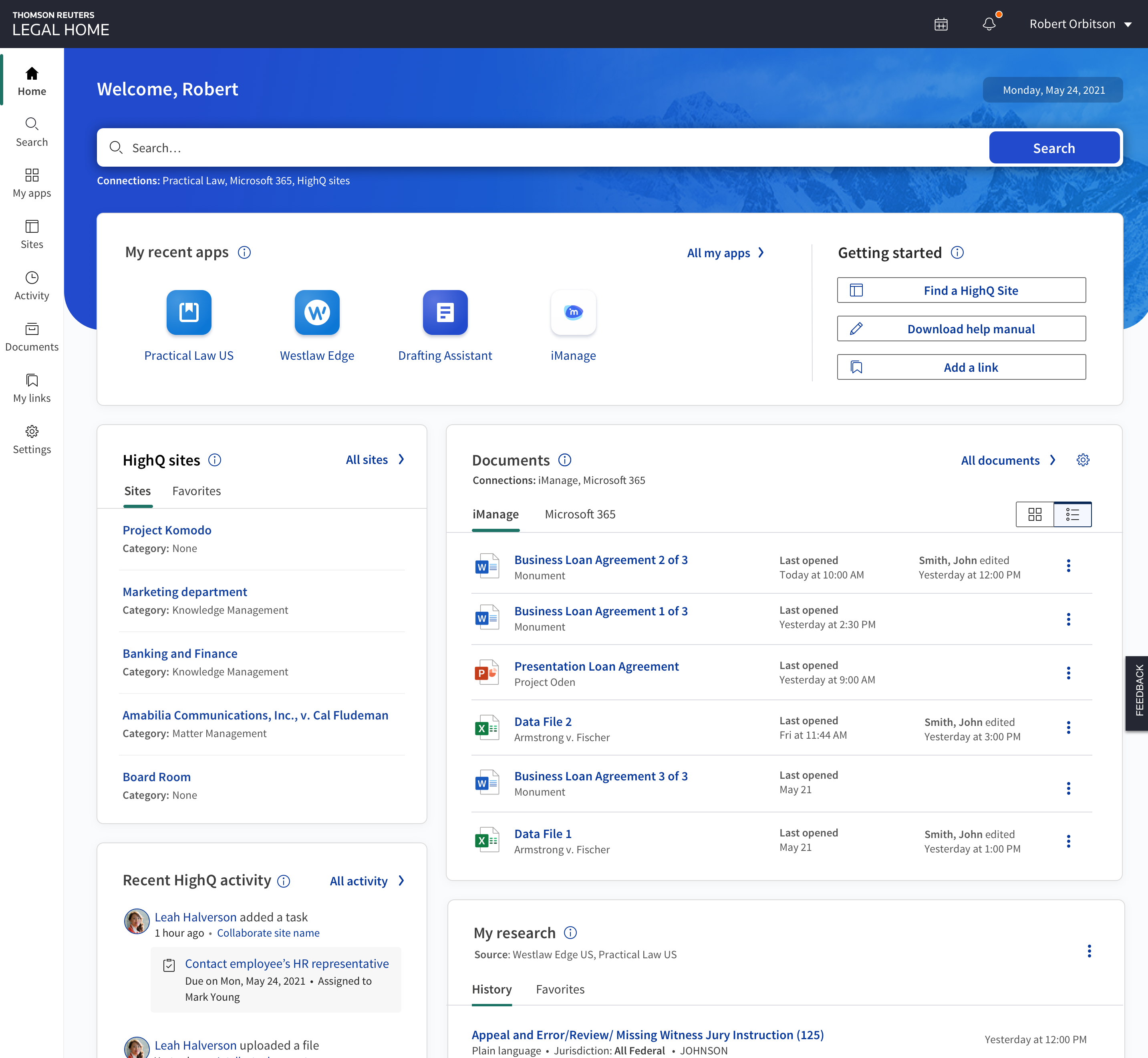Open Amabilia Communications v. Cal Fludeman site

tap(256, 715)
